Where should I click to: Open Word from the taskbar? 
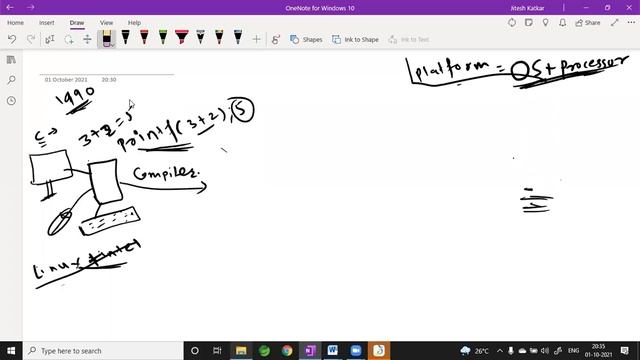pyautogui.click(x=333, y=351)
